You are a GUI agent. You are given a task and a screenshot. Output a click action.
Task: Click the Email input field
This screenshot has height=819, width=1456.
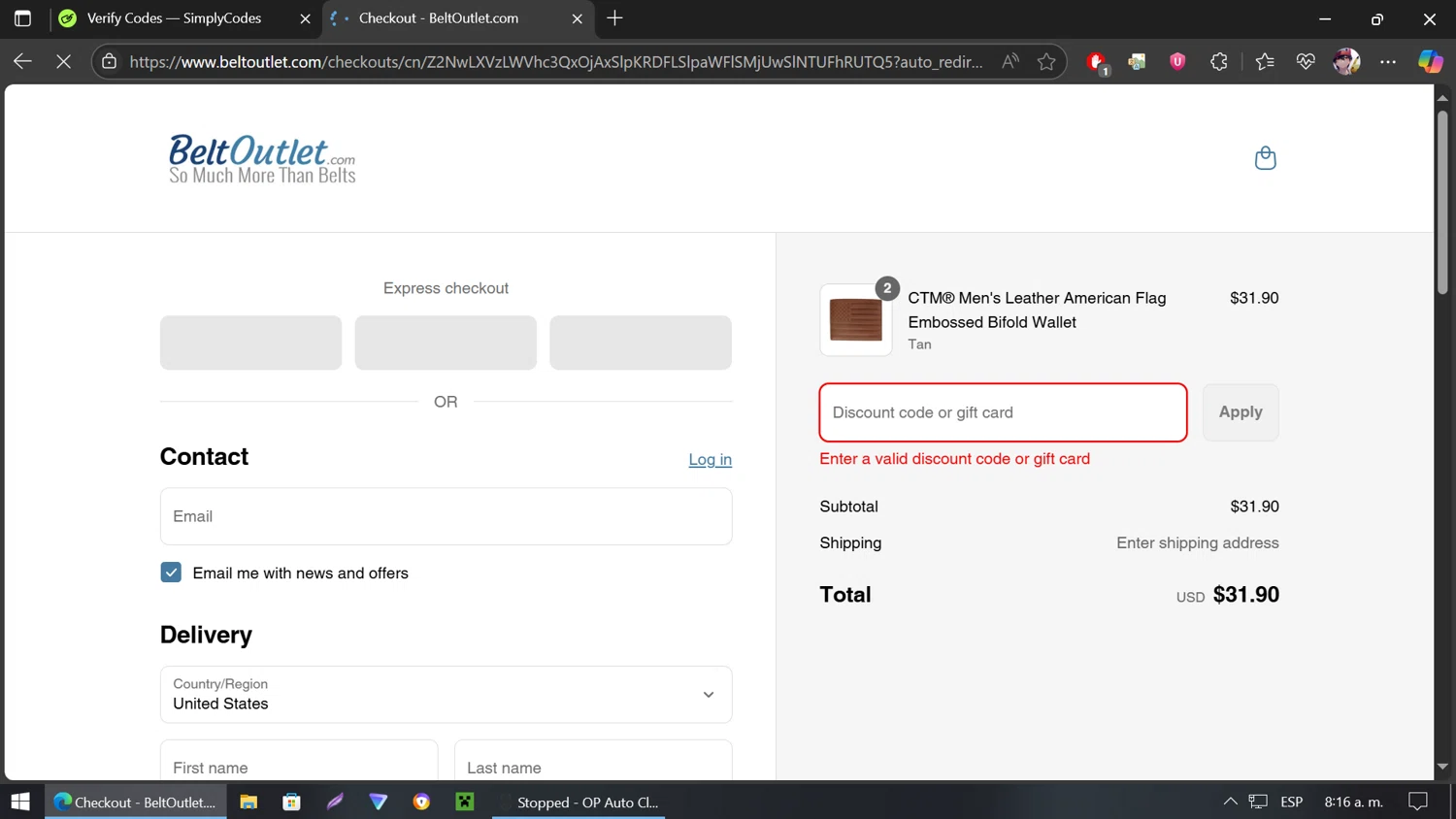click(446, 516)
